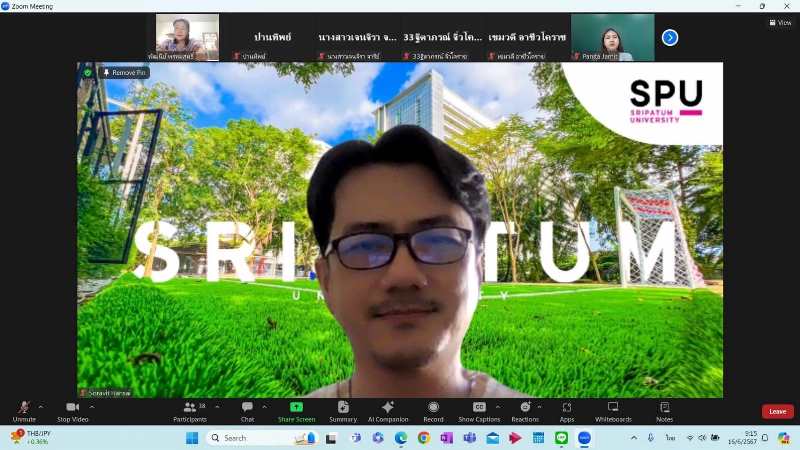Open meeting info green shield icon
Image resolution: width=800 pixels, height=450 pixels.
[x=88, y=73]
